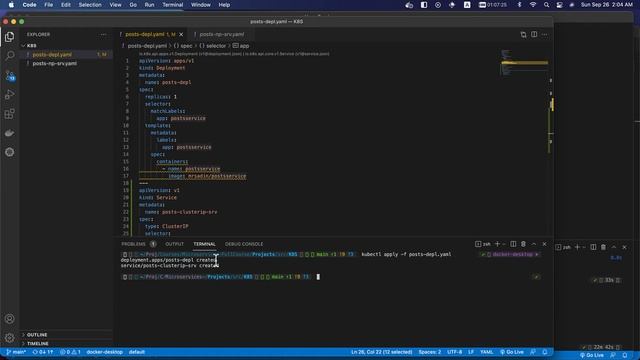Click the selector breadcrumb segment
The image size is (640, 360).
pos(212,46)
